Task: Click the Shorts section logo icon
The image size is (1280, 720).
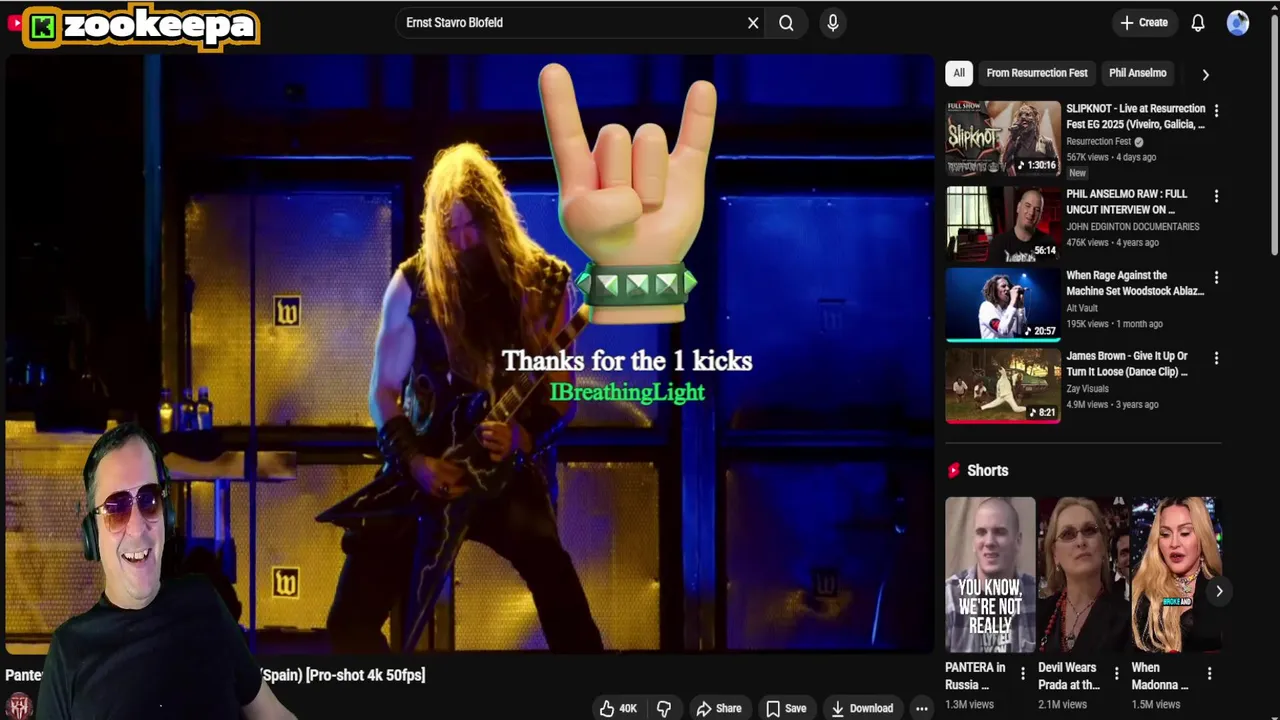Action: pos(953,470)
